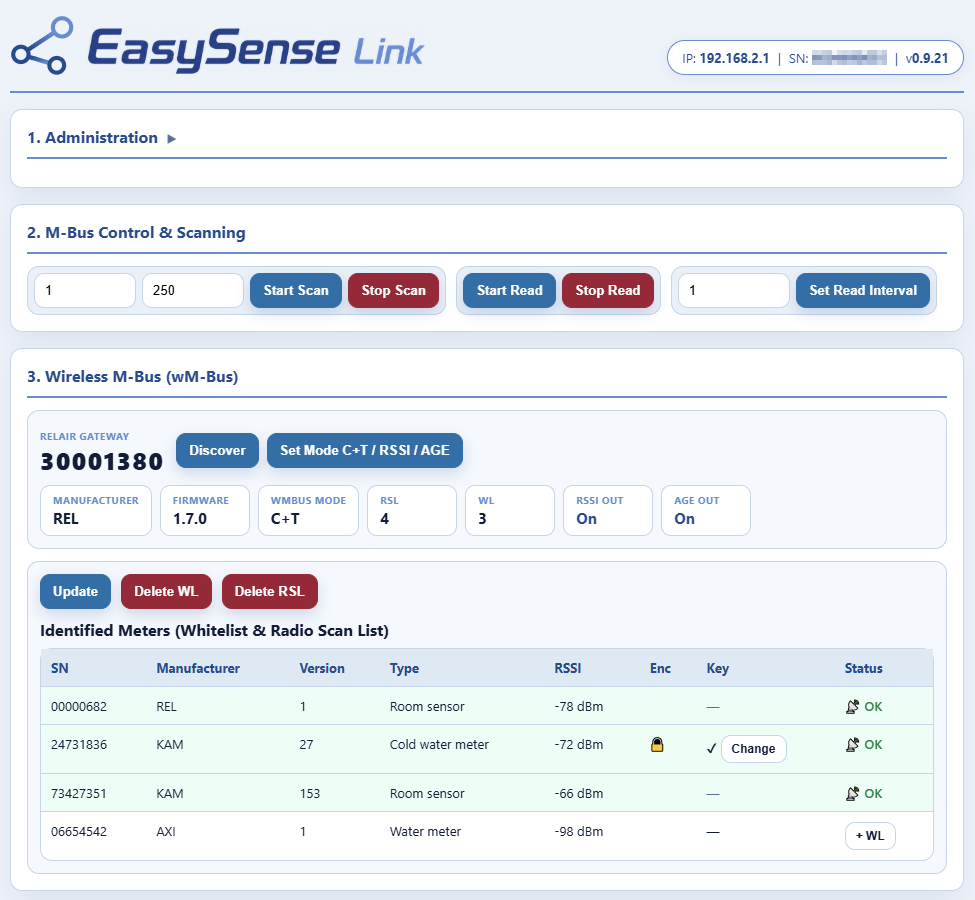Select serial number 00000682 in the table
The height and width of the screenshot is (900, 975).
[79, 707]
